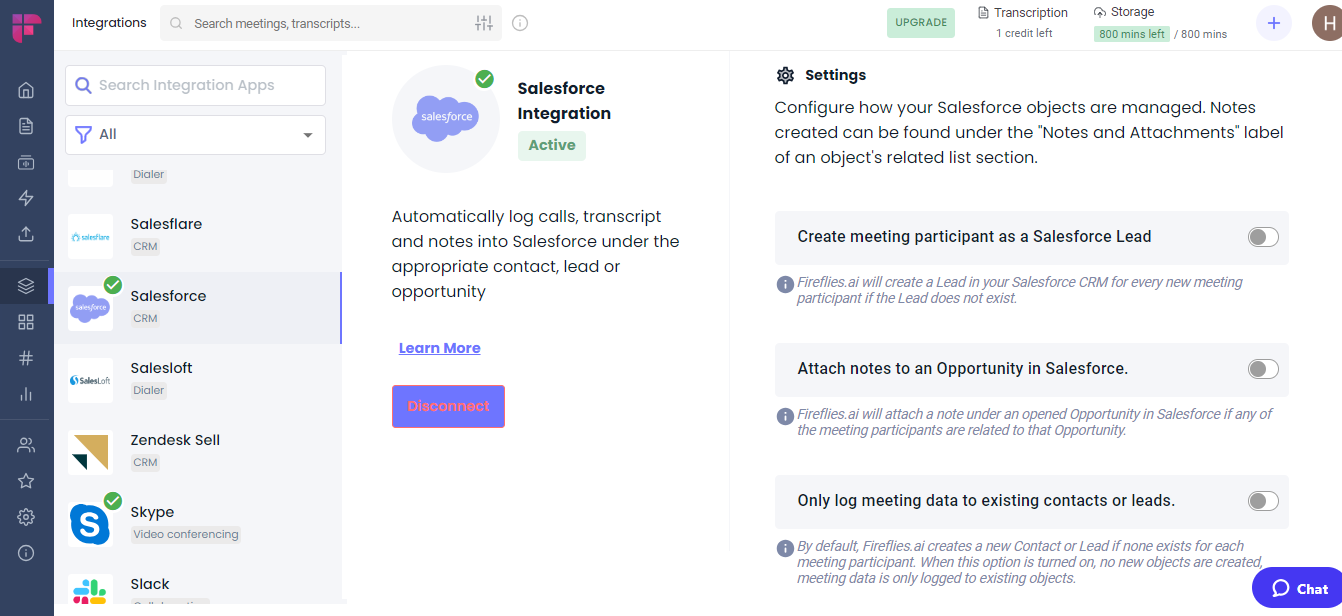Viewport: 1342px width, 616px height.
Task: Open the search filters control in top bar
Action: click(x=484, y=22)
